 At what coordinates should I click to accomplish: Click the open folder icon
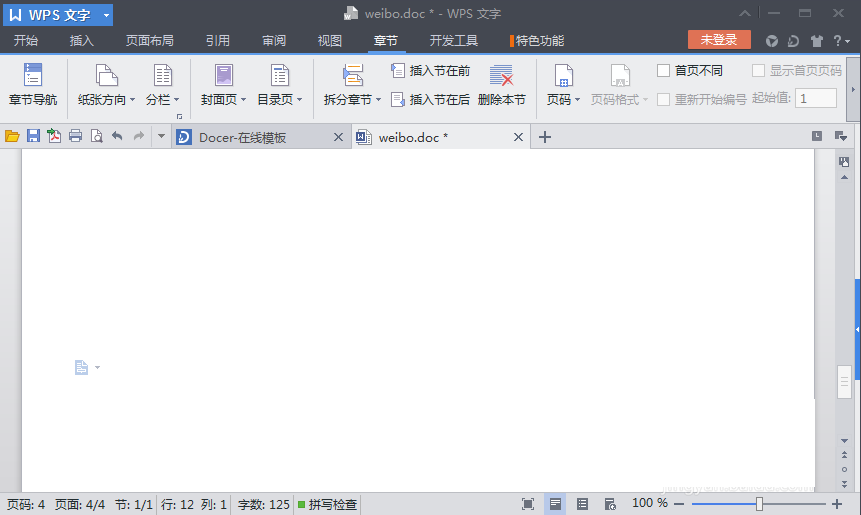[12, 137]
